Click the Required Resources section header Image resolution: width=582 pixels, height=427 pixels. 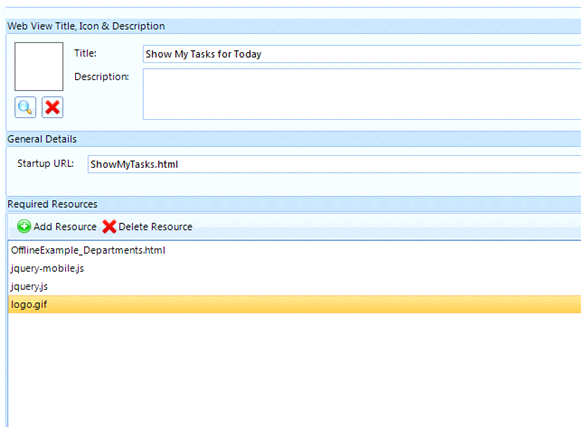[x=294, y=204]
